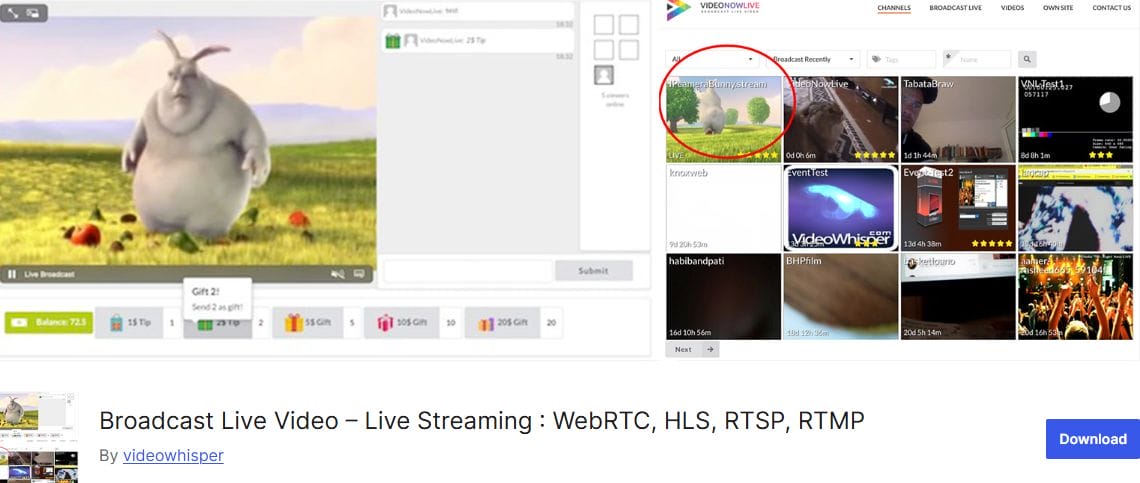This screenshot has height=483, width=1140.
Task: Pause the Live Broadcast video
Action: pyautogui.click(x=12, y=274)
